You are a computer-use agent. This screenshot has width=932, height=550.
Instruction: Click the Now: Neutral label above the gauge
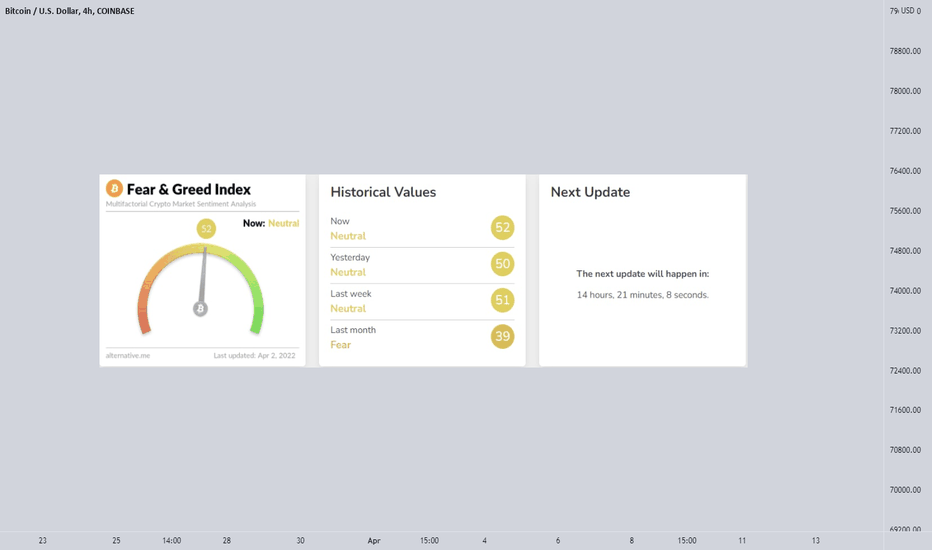point(271,223)
